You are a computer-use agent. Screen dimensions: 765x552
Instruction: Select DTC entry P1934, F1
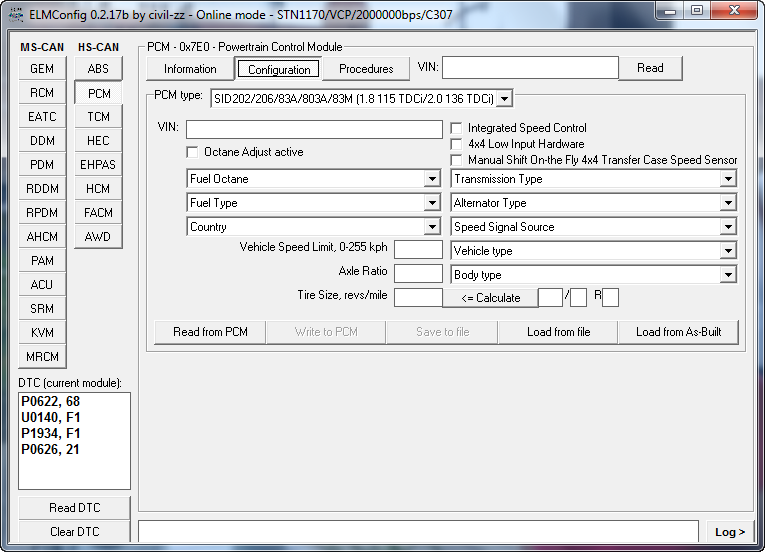(50, 433)
